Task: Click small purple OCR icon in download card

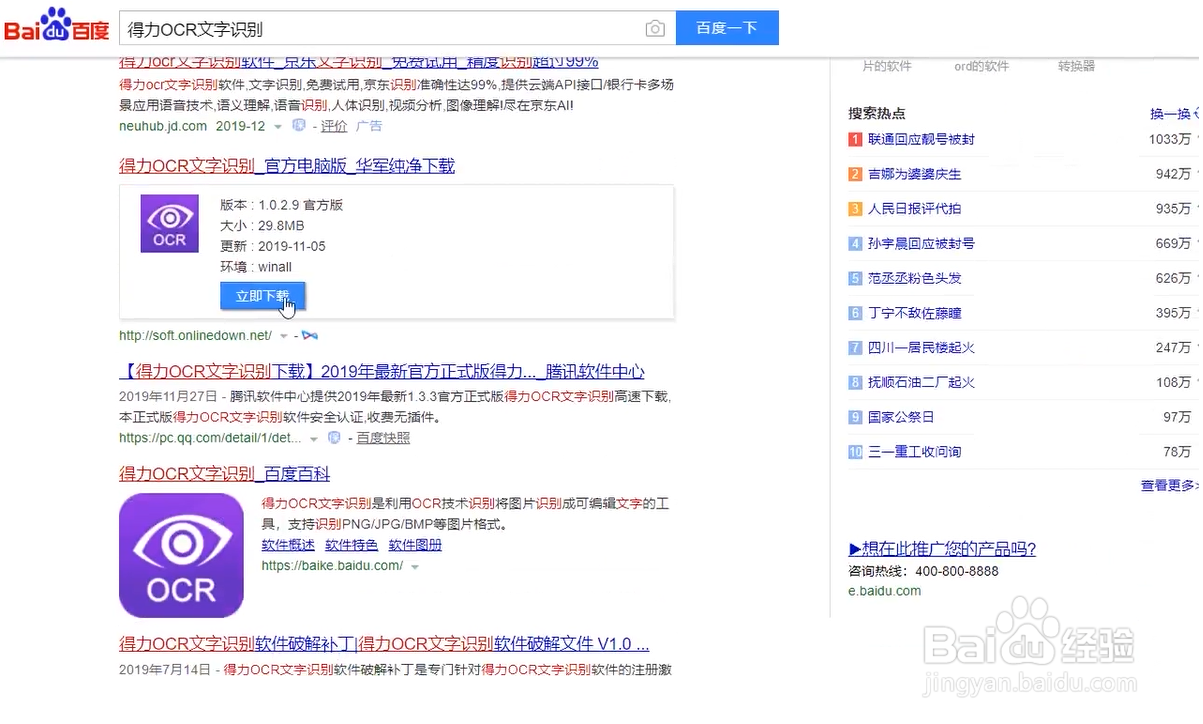Action: (x=170, y=223)
